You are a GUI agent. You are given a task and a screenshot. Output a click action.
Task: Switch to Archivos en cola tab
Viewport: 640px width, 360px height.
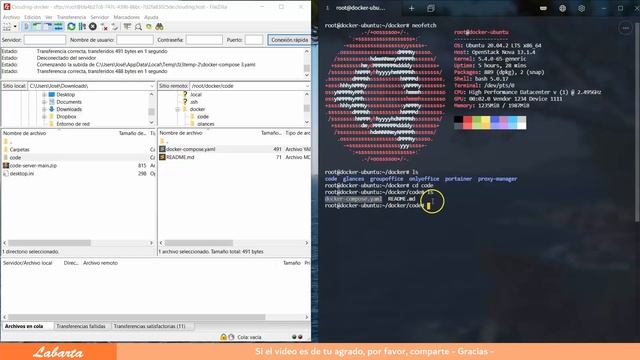pos(24,327)
